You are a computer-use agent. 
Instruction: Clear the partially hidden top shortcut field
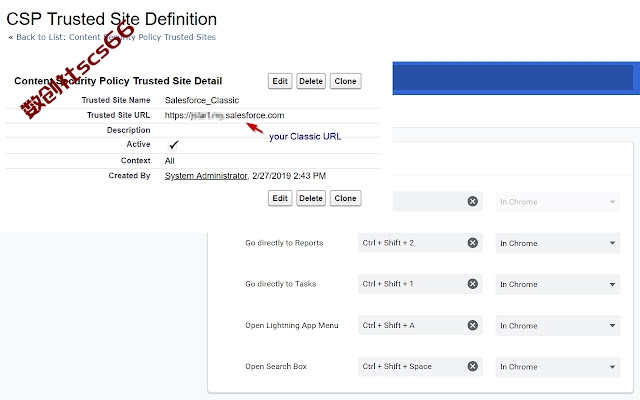coord(473,201)
